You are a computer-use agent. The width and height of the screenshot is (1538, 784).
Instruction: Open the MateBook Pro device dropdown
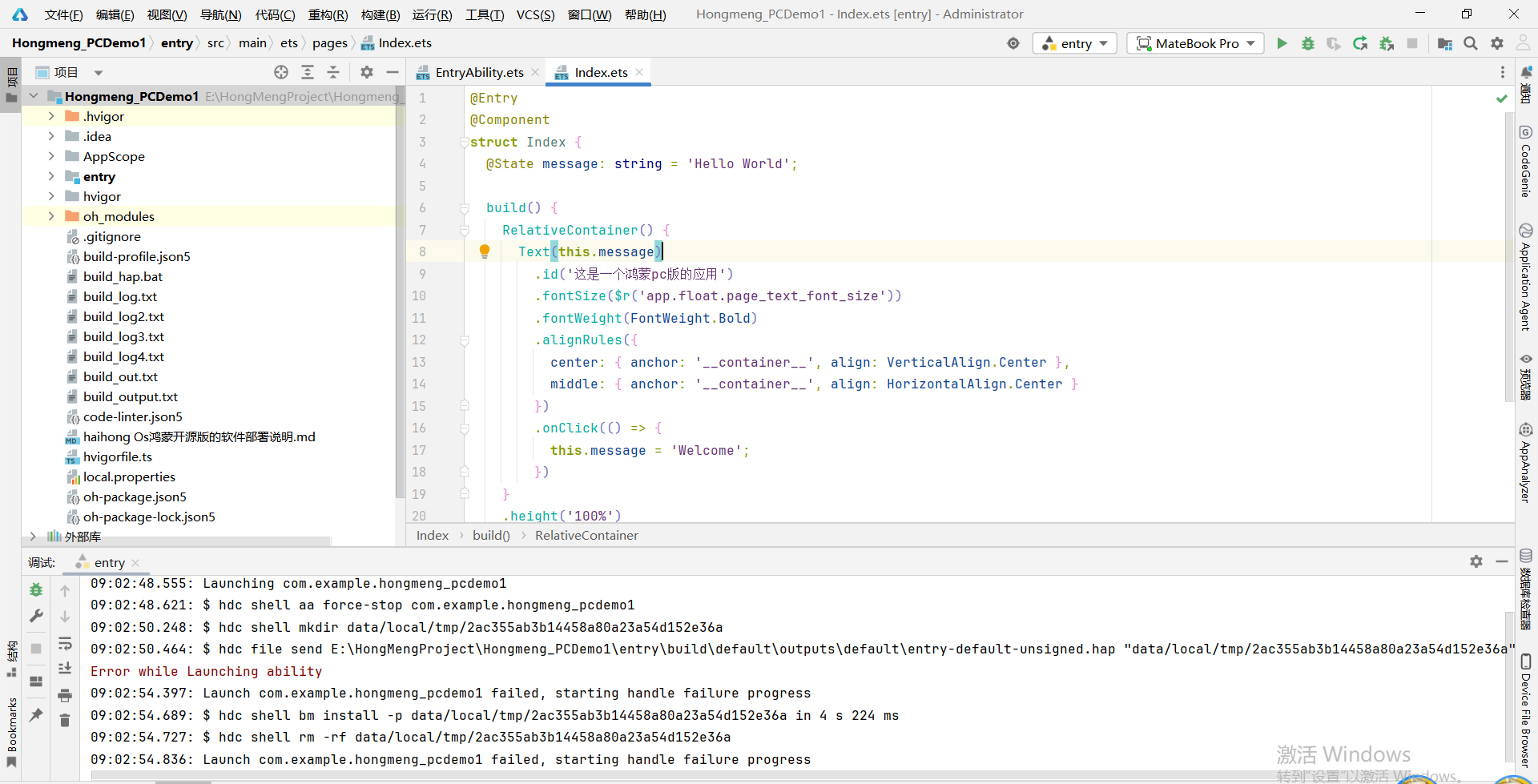(1195, 43)
